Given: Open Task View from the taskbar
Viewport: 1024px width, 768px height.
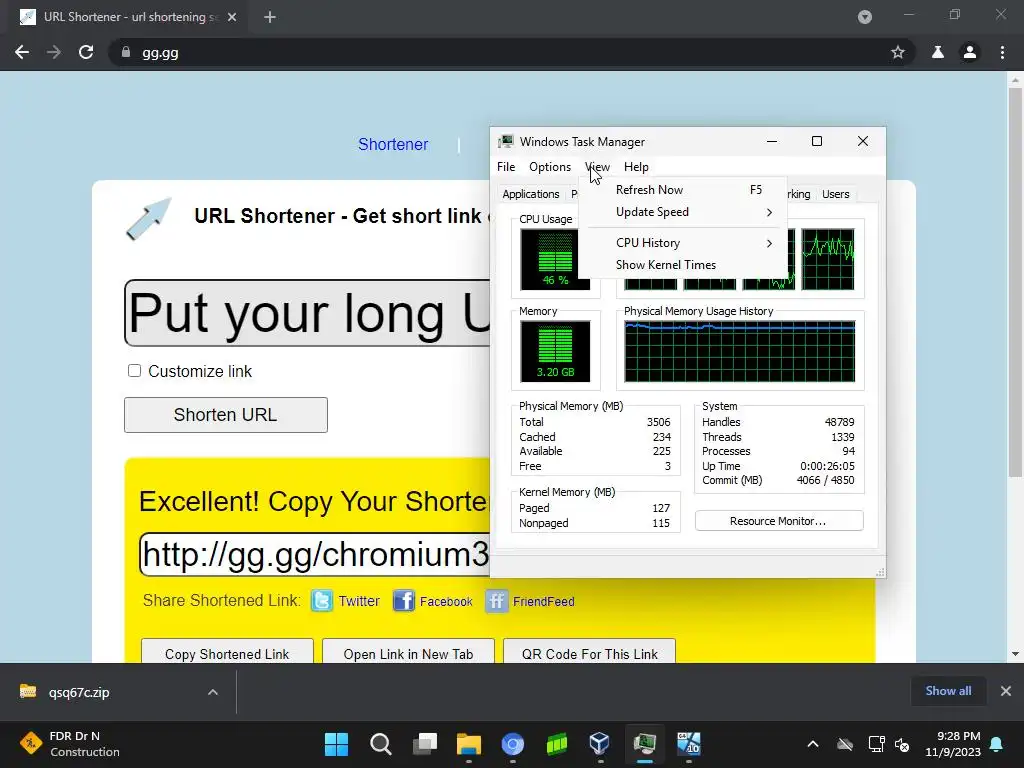Looking at the screenshot, I should tap(424, 744).
